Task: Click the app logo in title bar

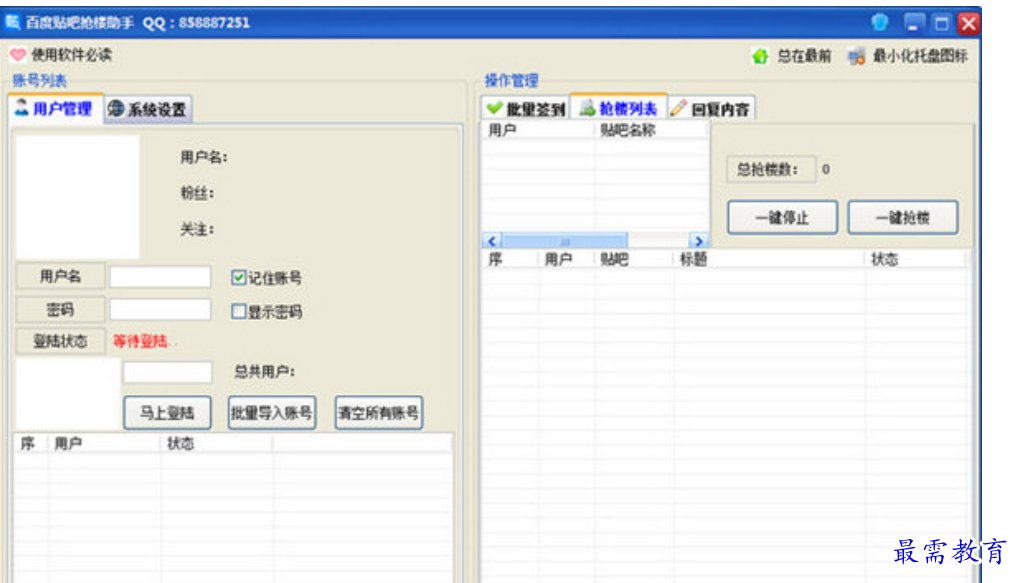Action: (12, 22)
